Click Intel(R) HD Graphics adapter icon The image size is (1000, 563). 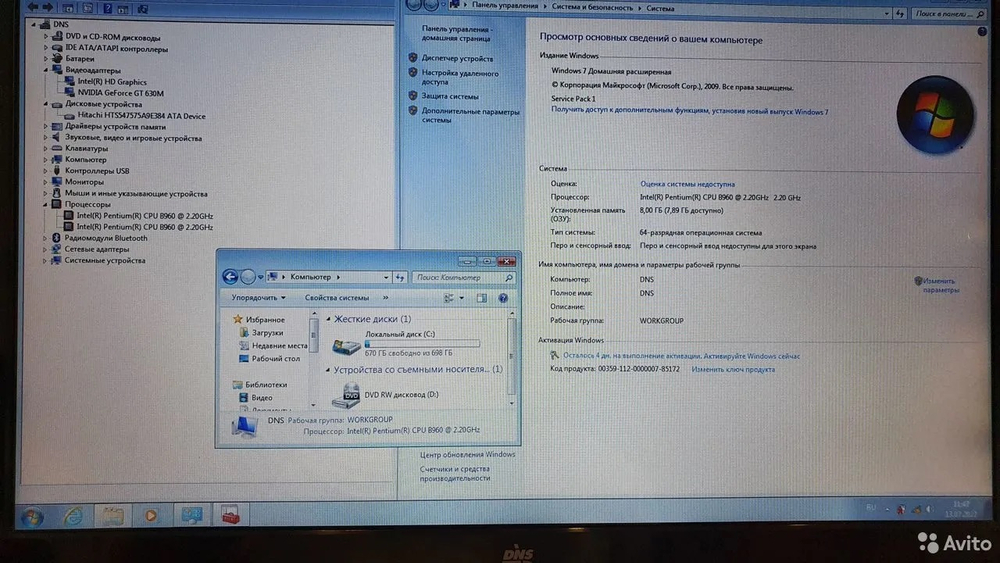(70, 82)
